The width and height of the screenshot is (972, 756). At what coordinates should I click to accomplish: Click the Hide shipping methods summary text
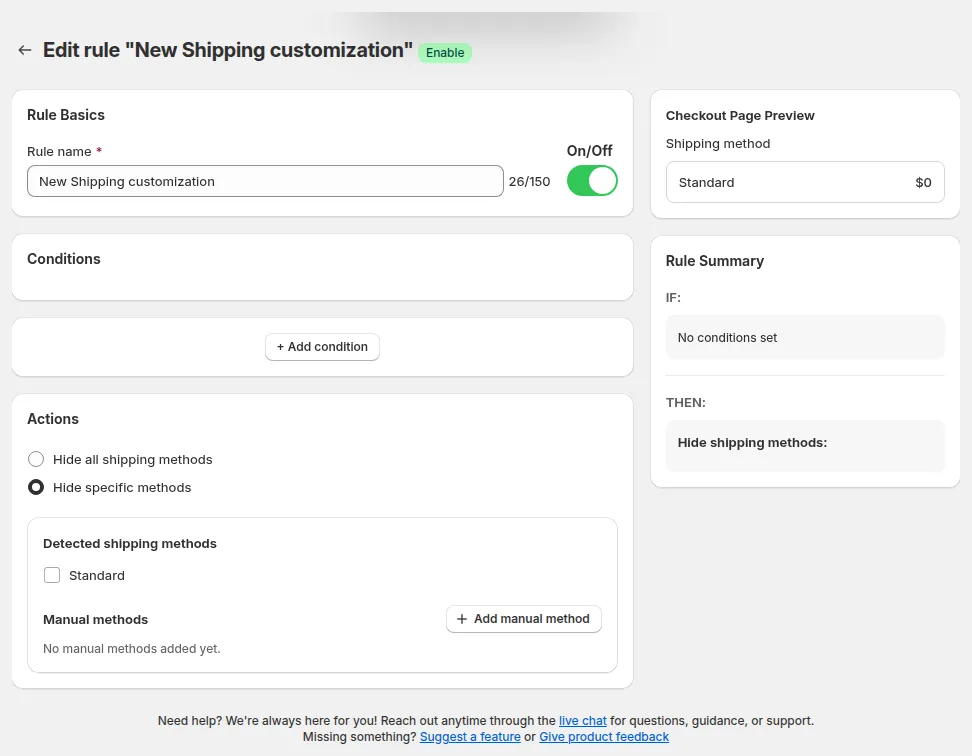click(x=752, y=442)
